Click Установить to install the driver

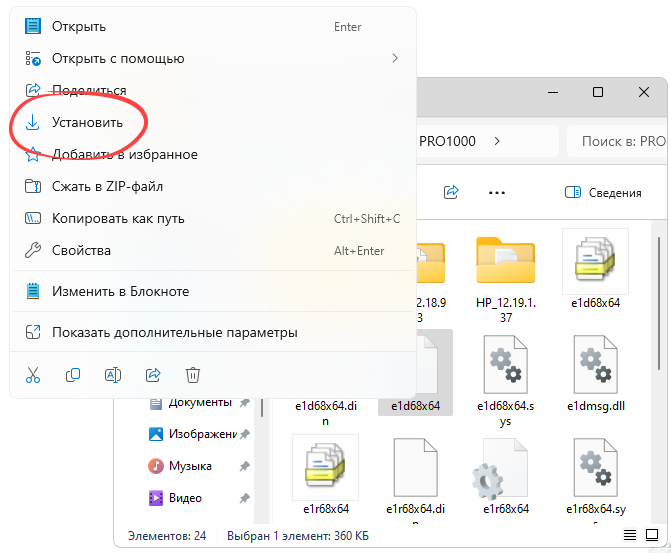[213, 122]
